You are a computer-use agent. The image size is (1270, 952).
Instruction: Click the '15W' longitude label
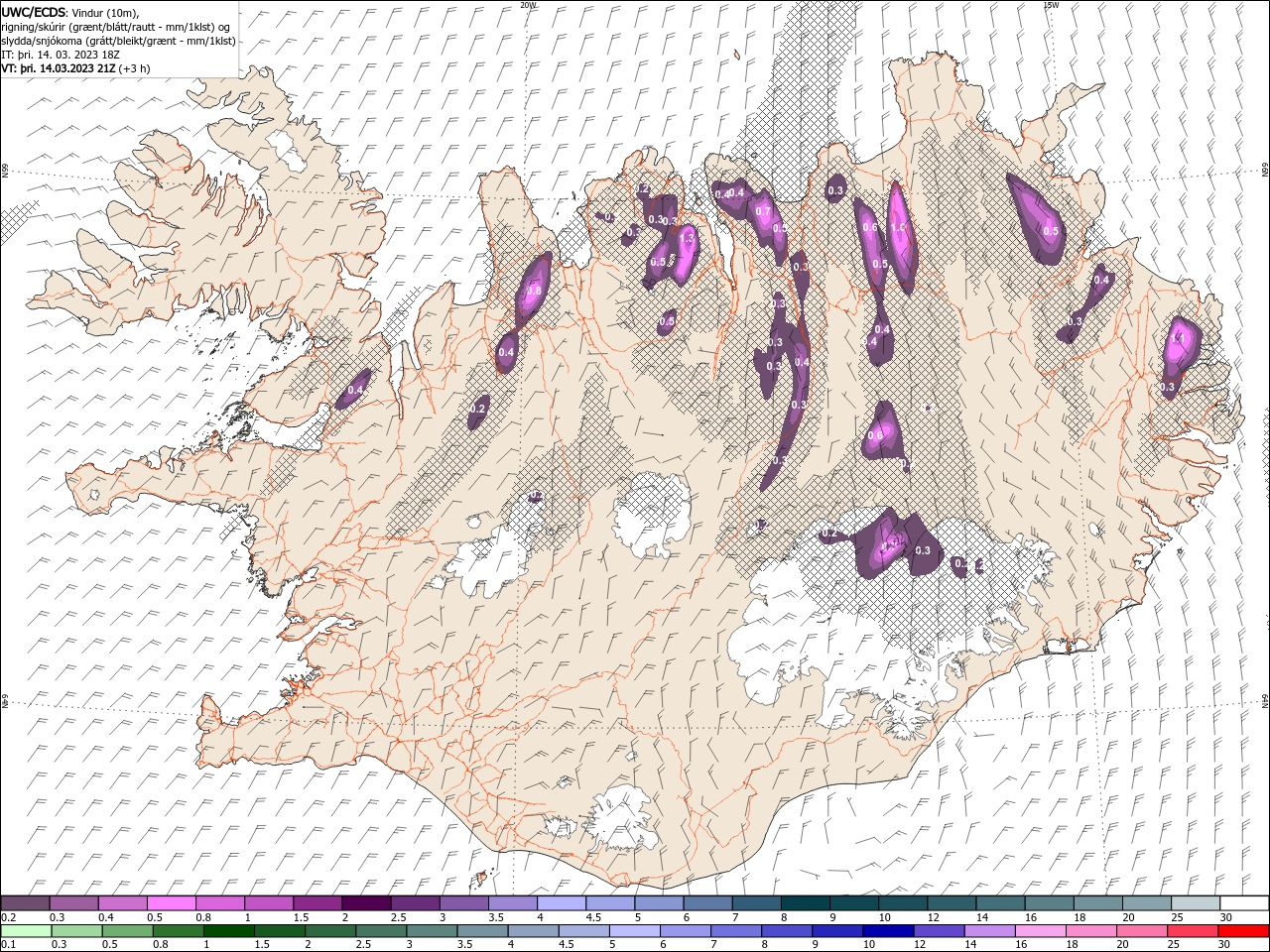point(1051,4)
